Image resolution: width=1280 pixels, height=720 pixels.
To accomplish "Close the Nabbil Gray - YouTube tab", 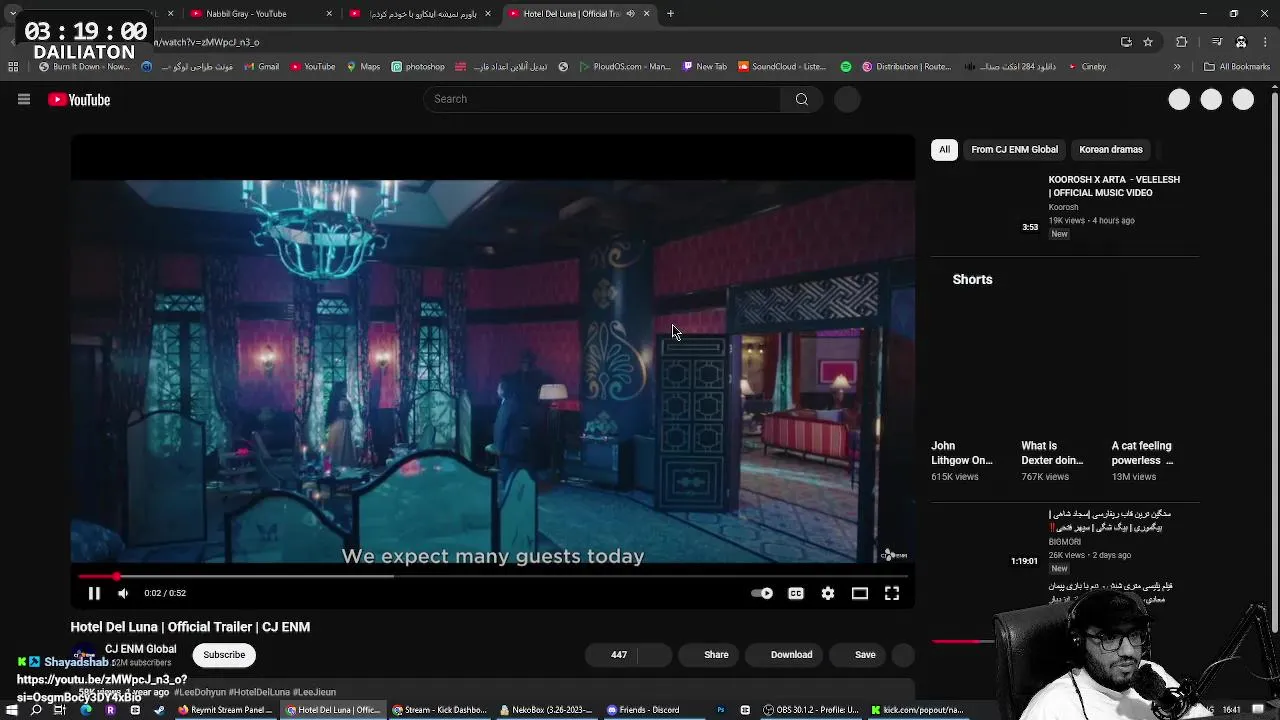I will point(329,14).
